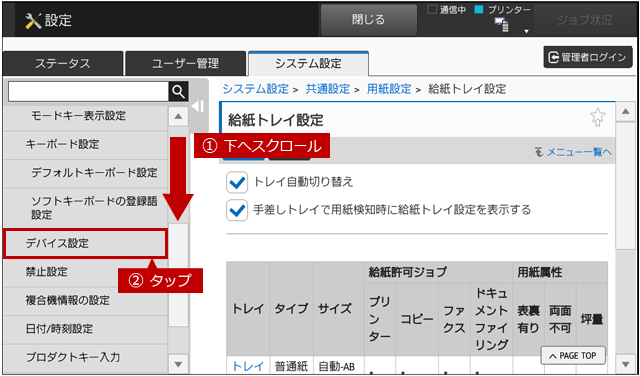The height and width of the screenshot is (376, 640).
Task: Select キーボード設定 menu item
Action: tap(85, 145)
